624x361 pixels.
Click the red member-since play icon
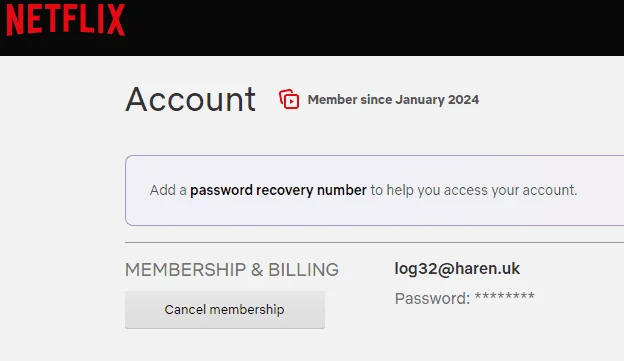pyautogui.click(x=289, y=99)
